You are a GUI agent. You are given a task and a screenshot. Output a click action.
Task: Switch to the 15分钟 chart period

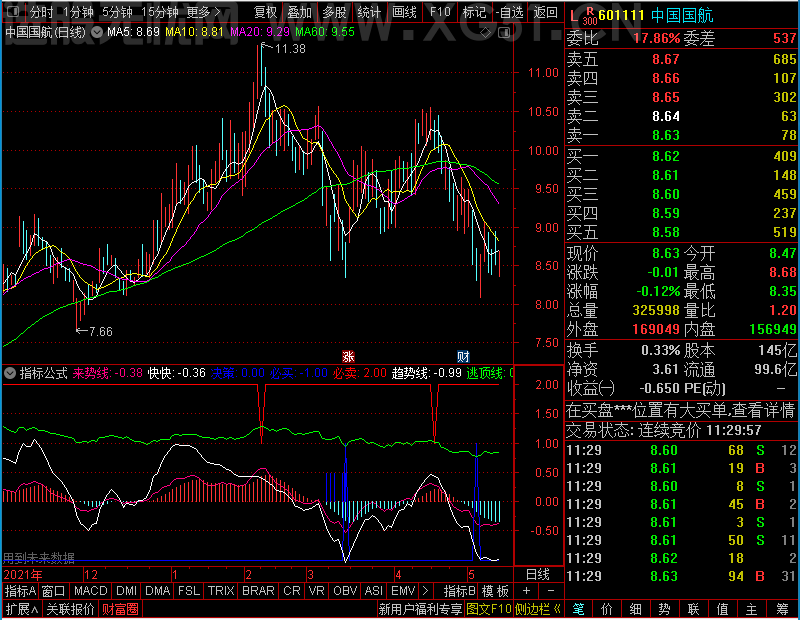pyautogui.click(x=159, y=12)
